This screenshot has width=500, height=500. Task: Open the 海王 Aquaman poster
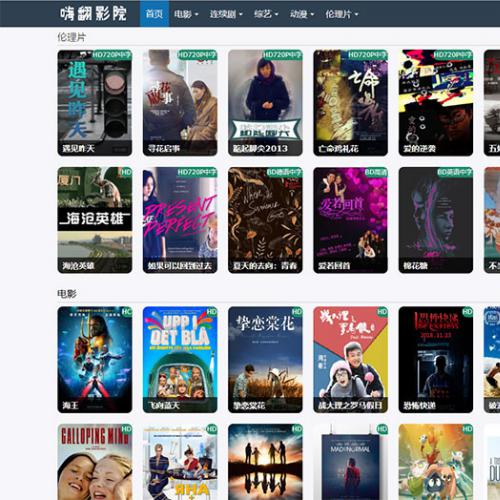95,360
